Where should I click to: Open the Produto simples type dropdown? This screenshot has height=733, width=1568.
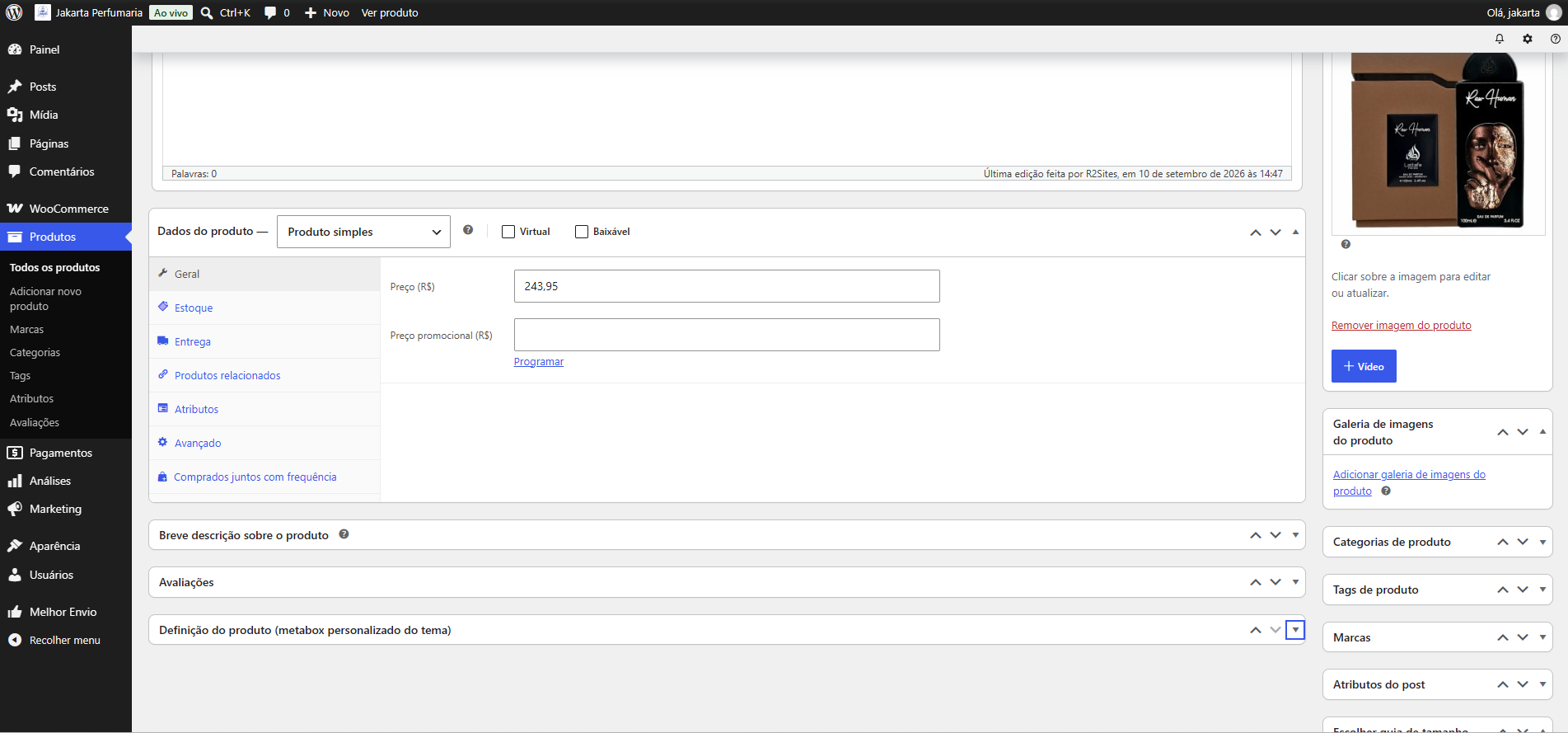[x=363, y=232]
